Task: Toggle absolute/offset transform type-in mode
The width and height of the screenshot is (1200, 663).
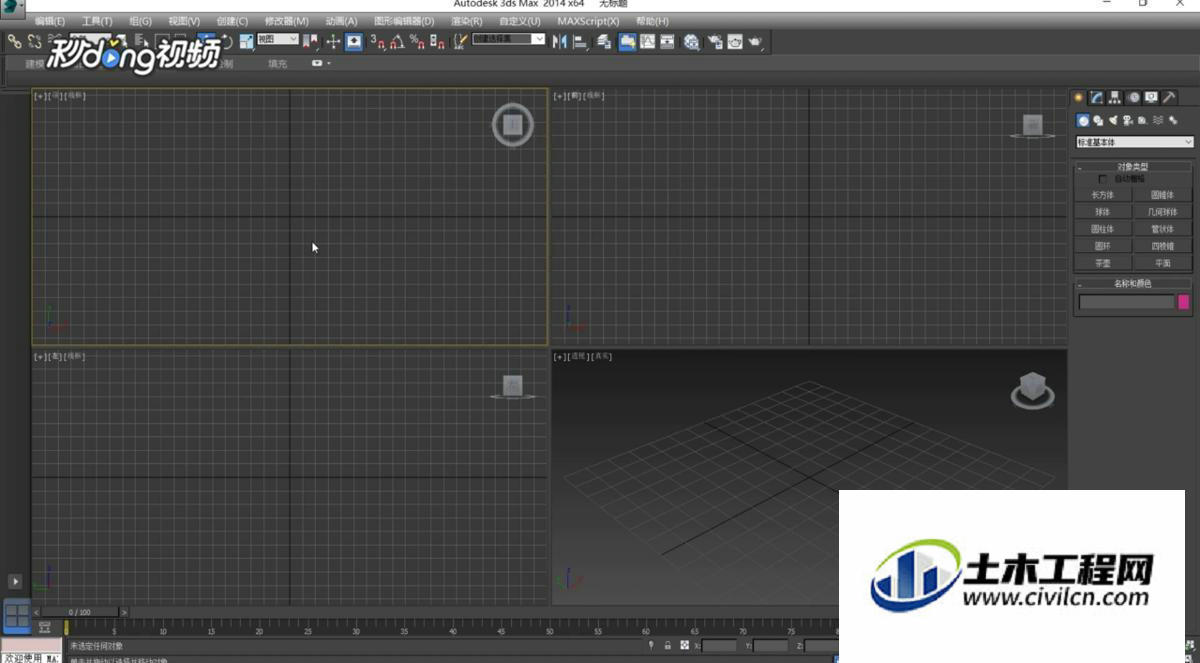Action: [684, 645]
